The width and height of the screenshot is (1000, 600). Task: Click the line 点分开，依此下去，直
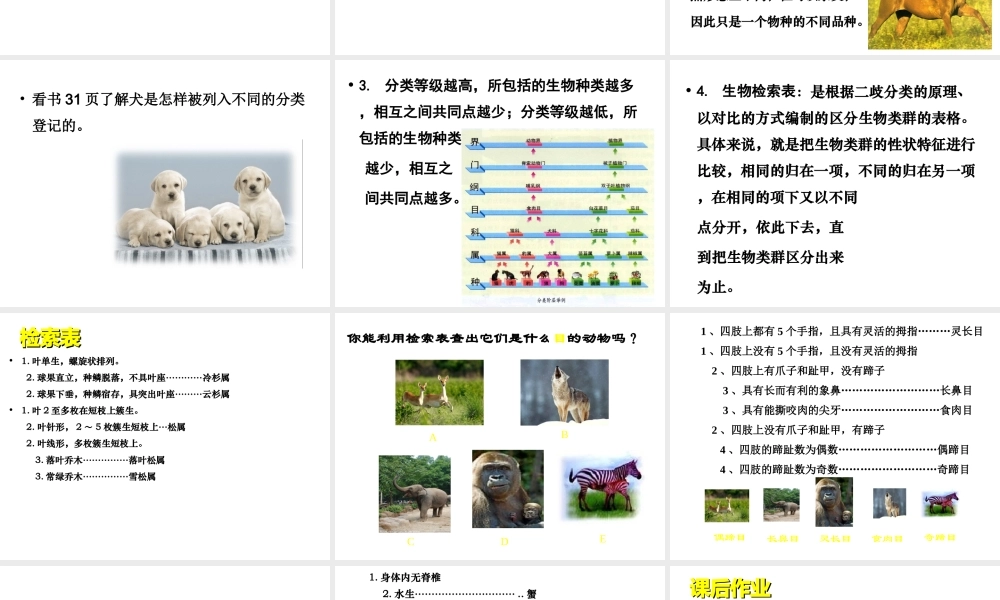[770, 227]
